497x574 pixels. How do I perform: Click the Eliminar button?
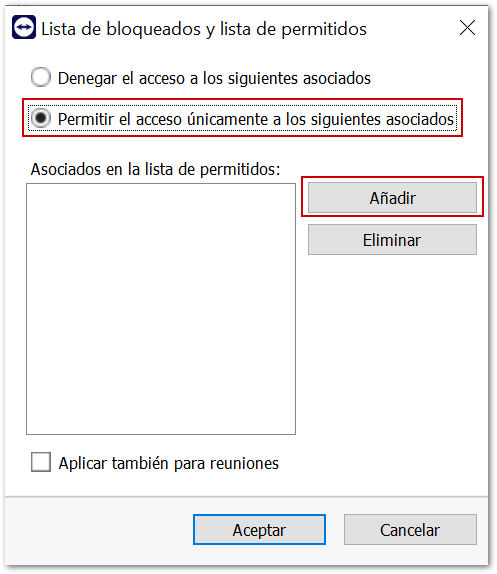point(392,240)
